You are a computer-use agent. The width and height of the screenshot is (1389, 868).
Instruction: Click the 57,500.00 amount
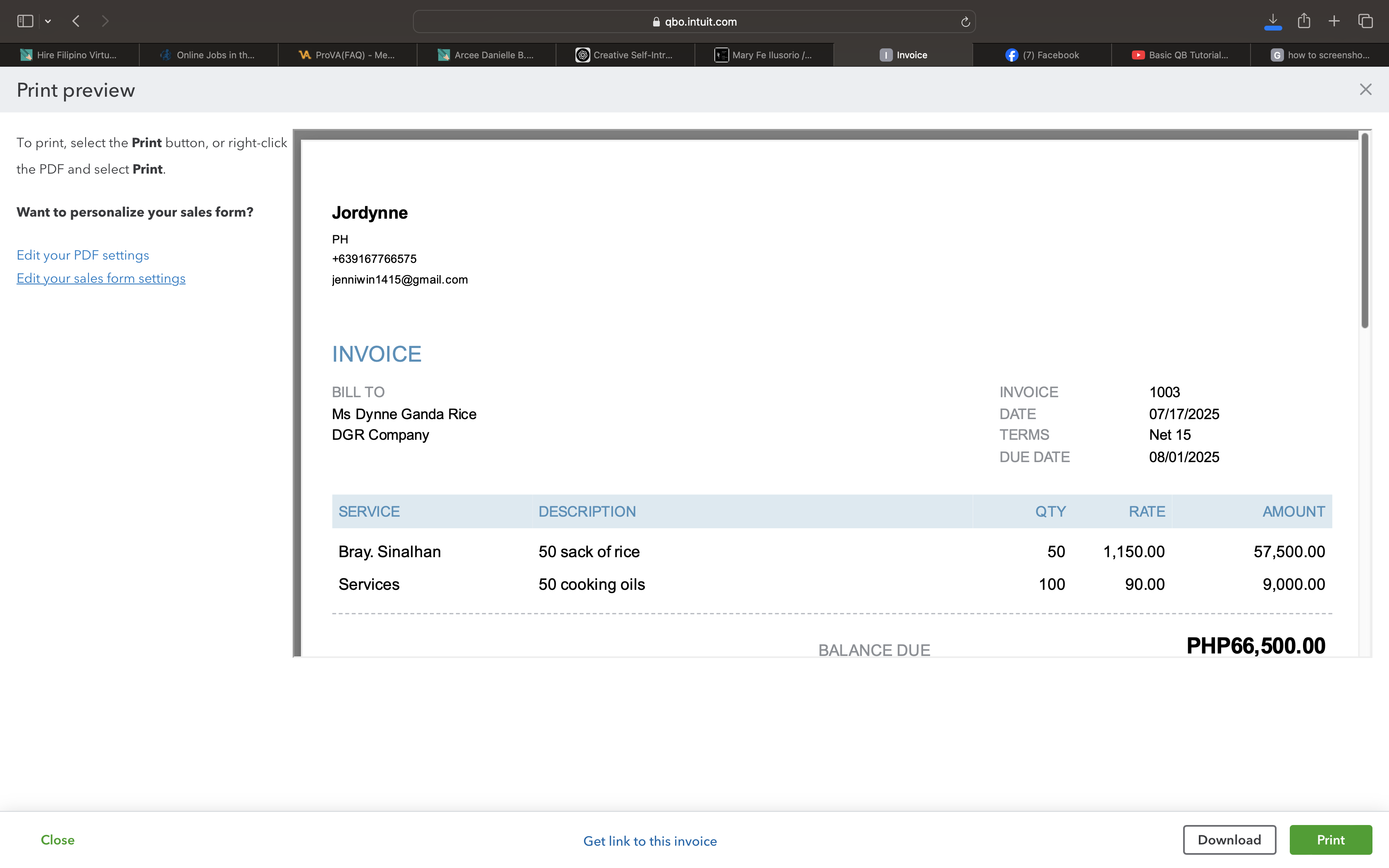(x=1289, y=552)
